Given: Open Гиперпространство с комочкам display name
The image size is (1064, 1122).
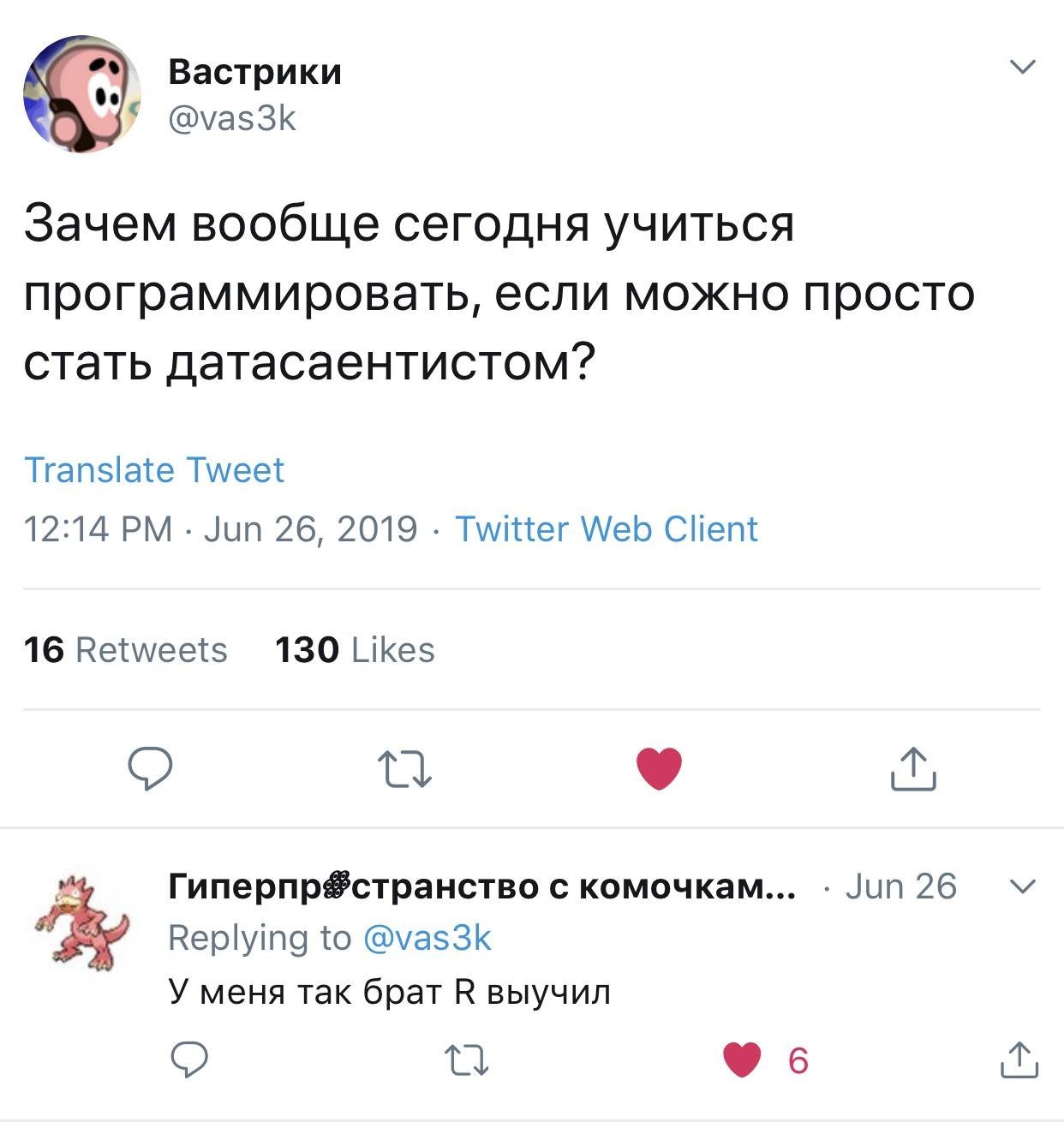Looking at the screenshot, I should pyautogui.click(x=481, y=886).
